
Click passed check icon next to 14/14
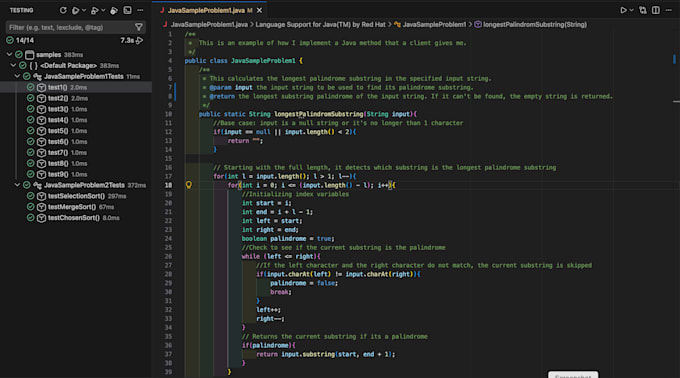click(x=10, y=40)
